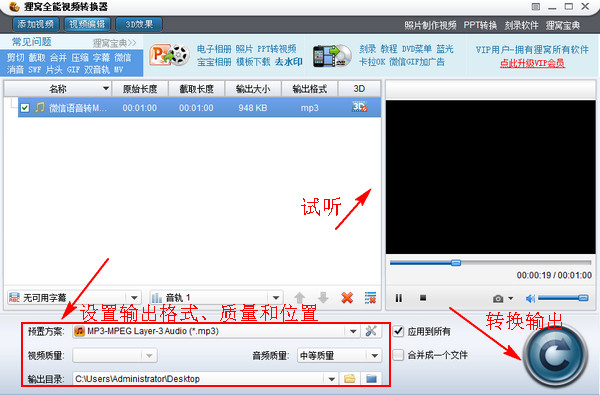
Task: Open the 3D效果 settings
Action: point(139,24)
